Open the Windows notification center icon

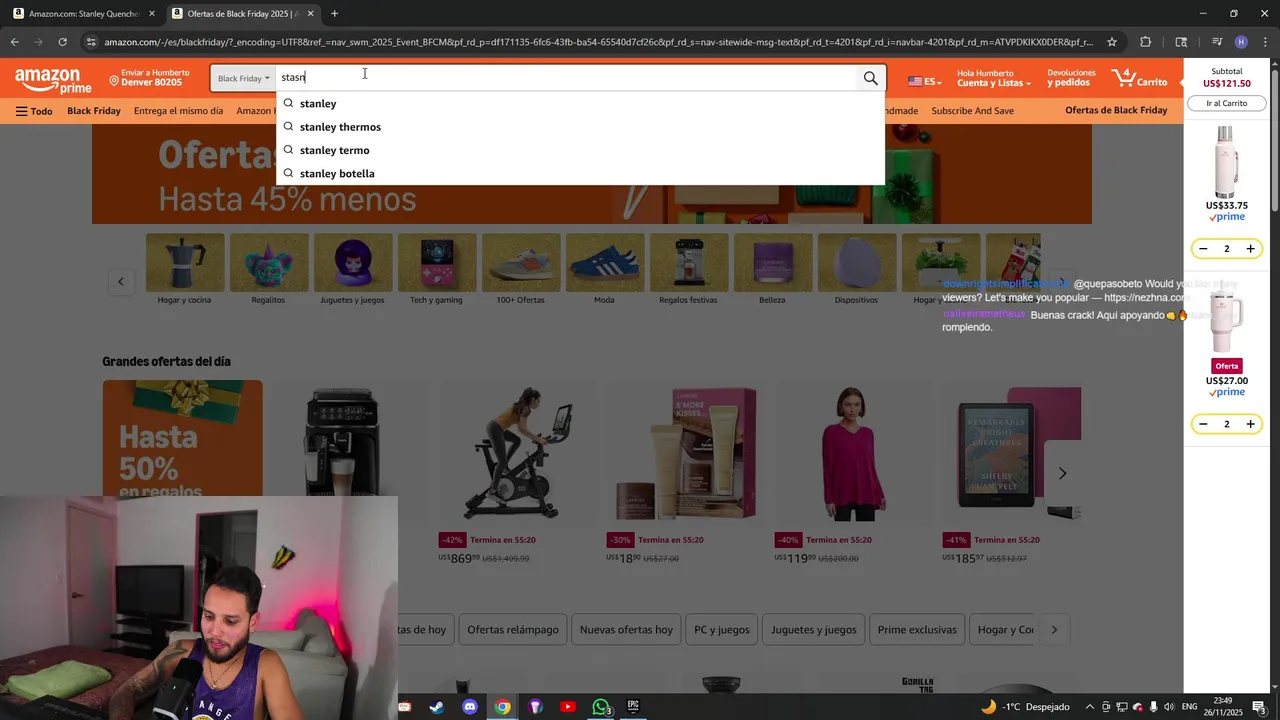1259,707
